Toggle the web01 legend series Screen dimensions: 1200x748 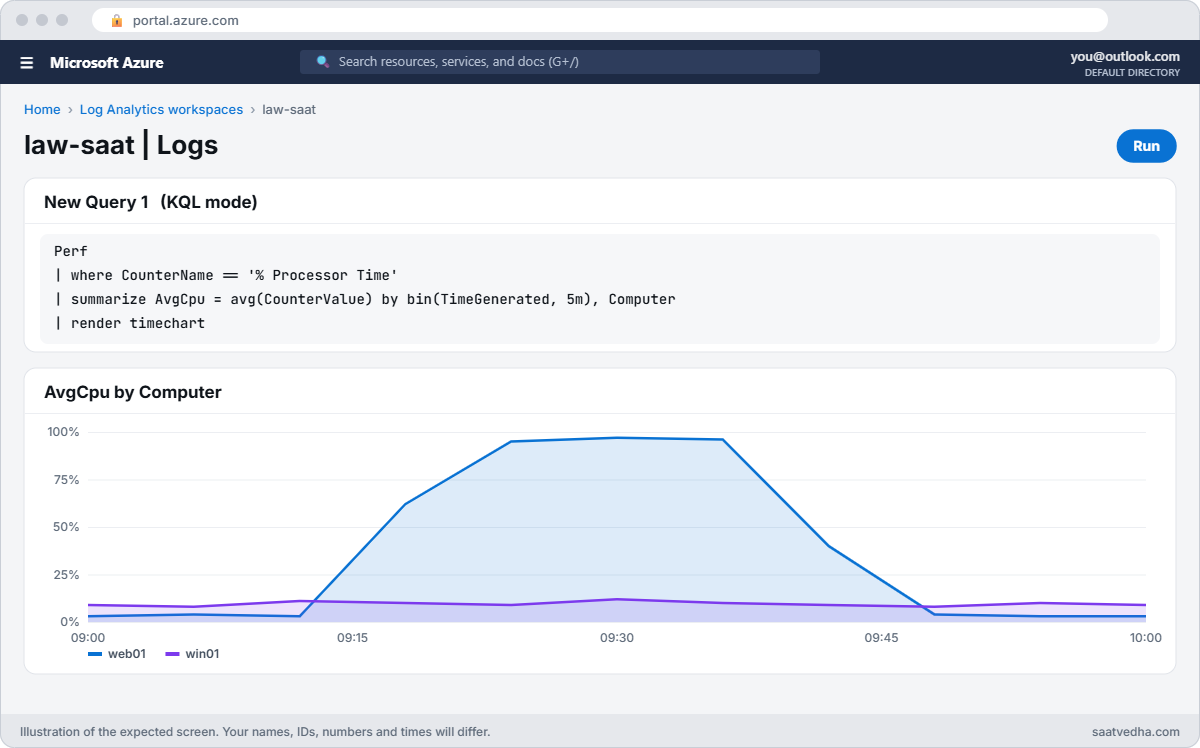pos(117,654)
